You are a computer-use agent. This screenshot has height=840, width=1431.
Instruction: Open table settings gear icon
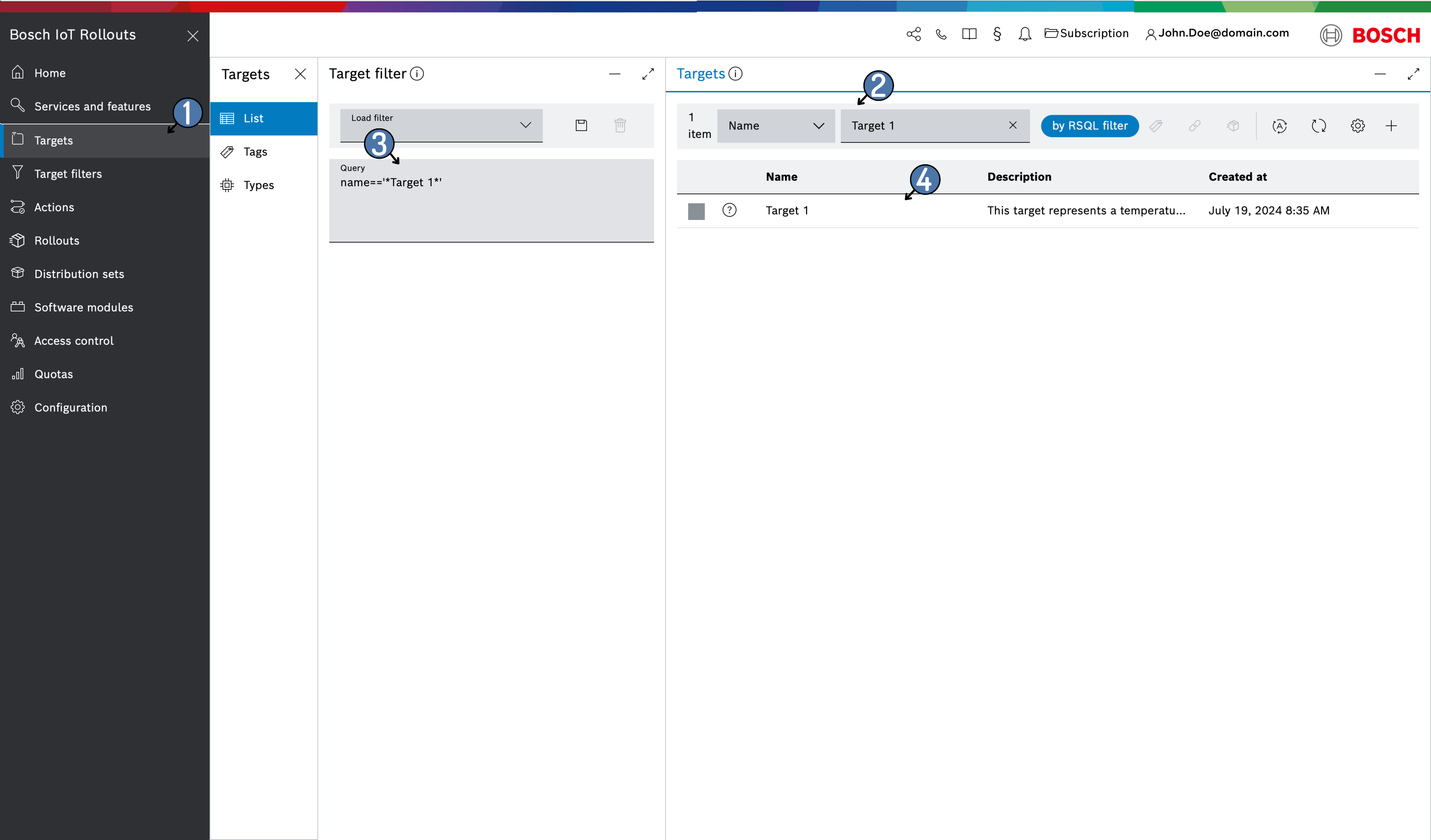point(1357,126)
